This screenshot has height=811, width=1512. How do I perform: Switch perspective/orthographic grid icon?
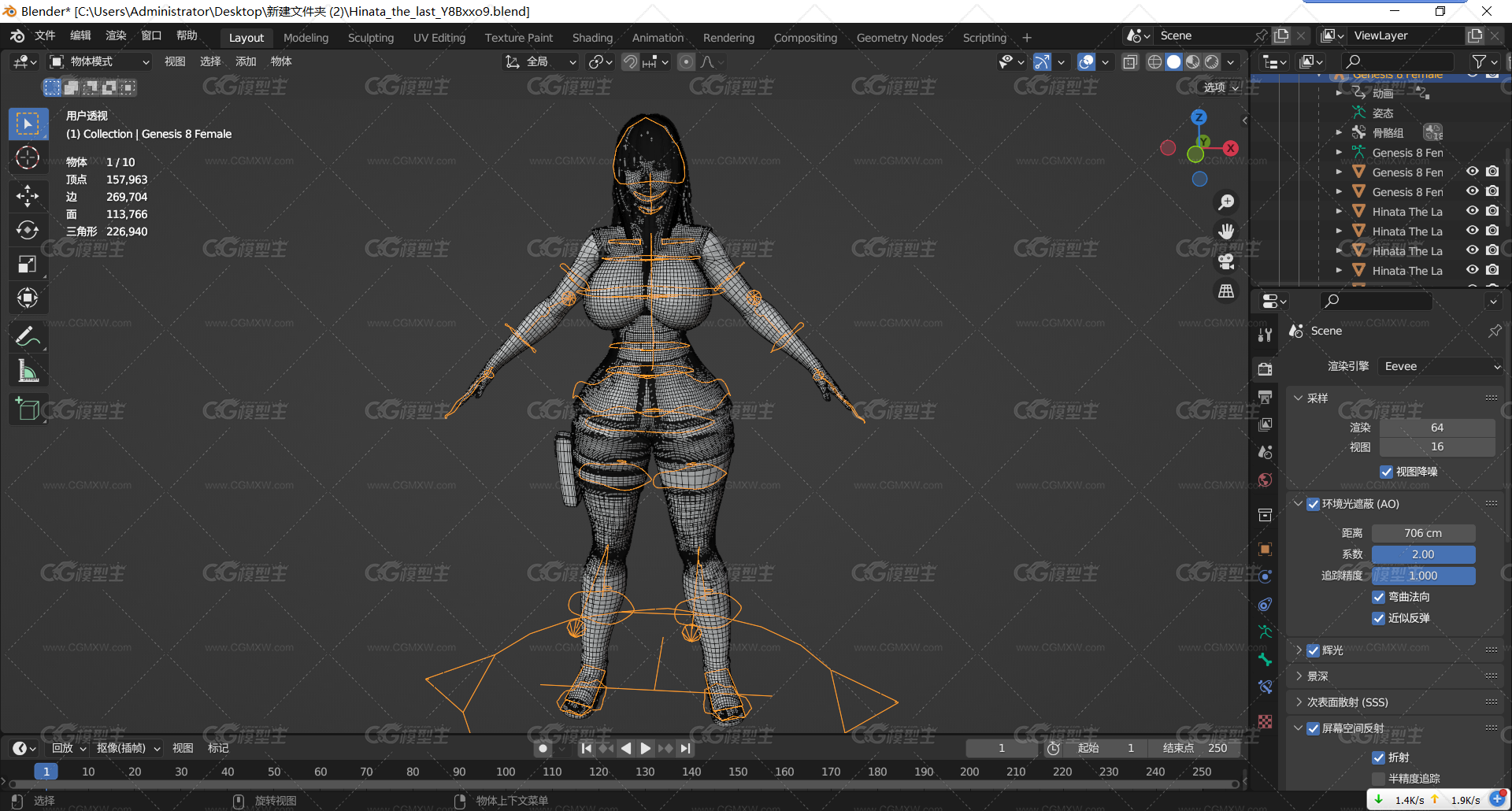coord(1226,291)
